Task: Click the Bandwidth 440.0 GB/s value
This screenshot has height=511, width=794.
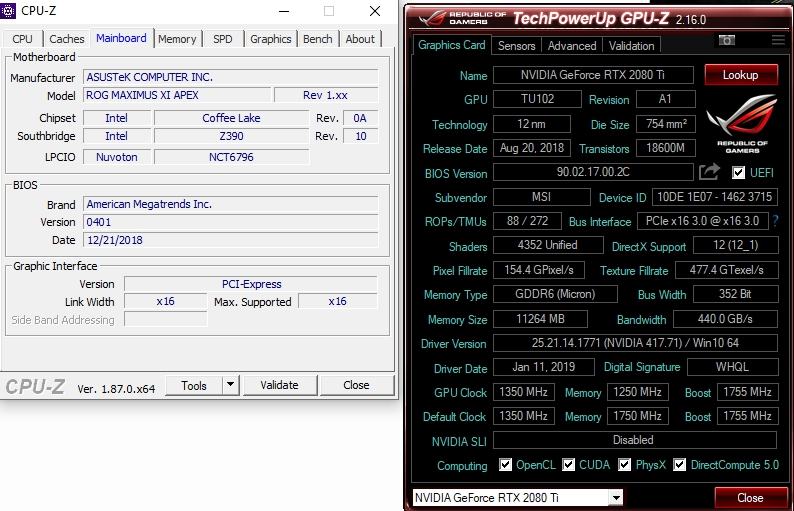Action: coord(725,319)
